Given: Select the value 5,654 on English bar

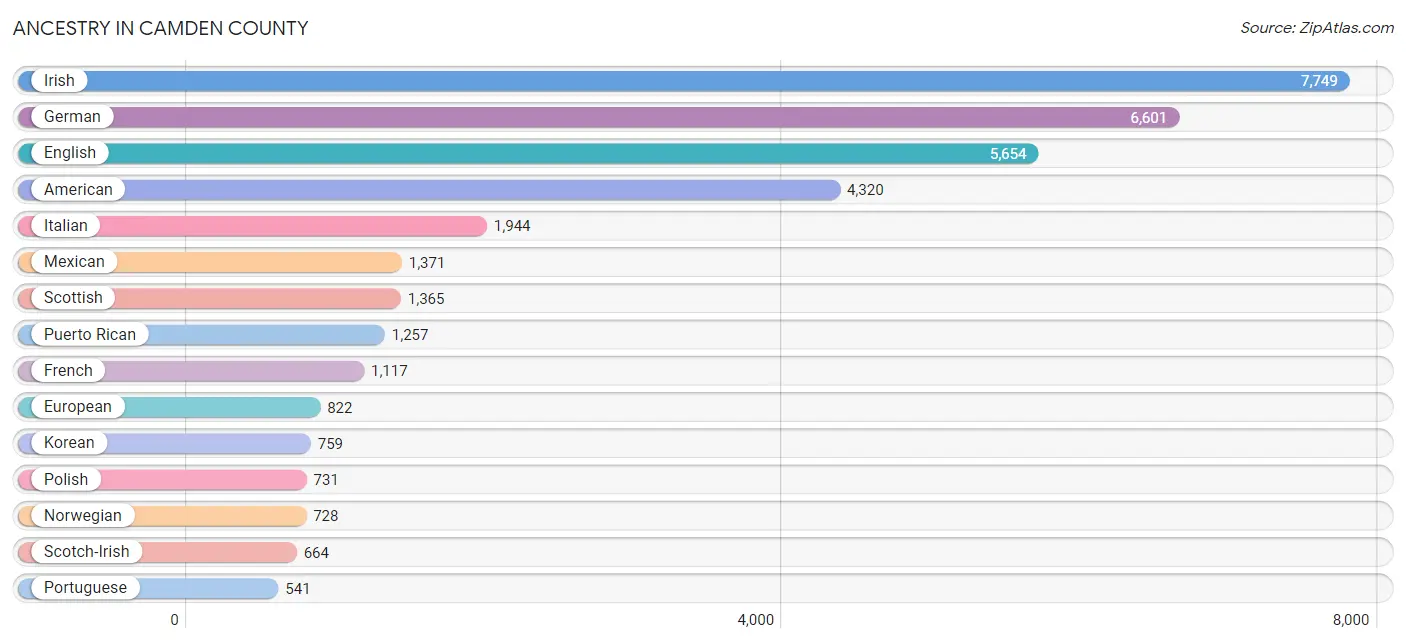Looking at the screenshot, I should [1009, 154].
